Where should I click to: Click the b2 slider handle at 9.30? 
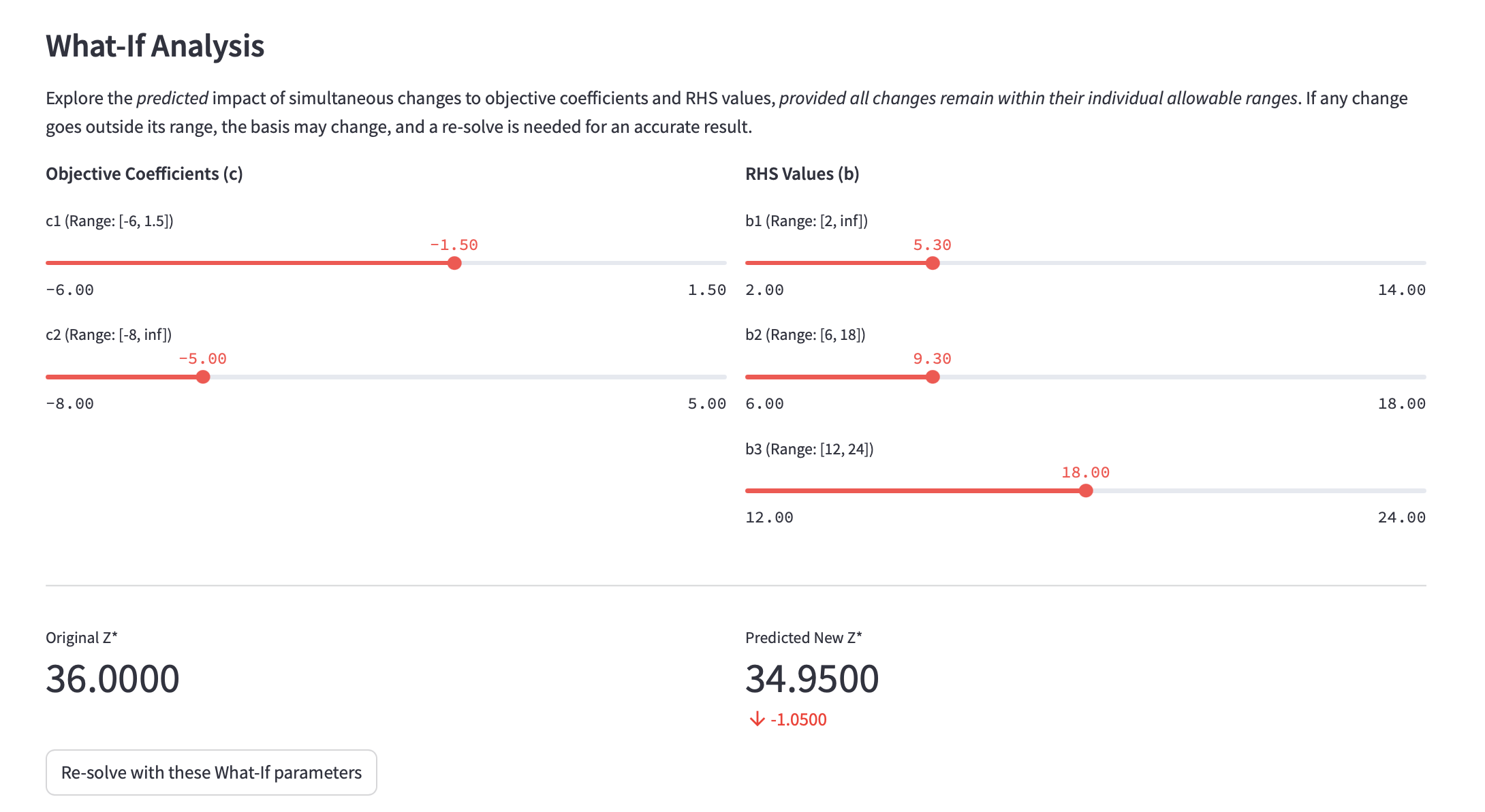933,377
